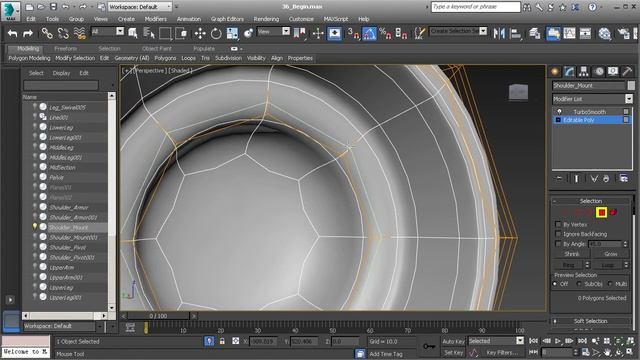Click the Mirror tool icon
Screen dimensions: 640x360
pos(499,33)
